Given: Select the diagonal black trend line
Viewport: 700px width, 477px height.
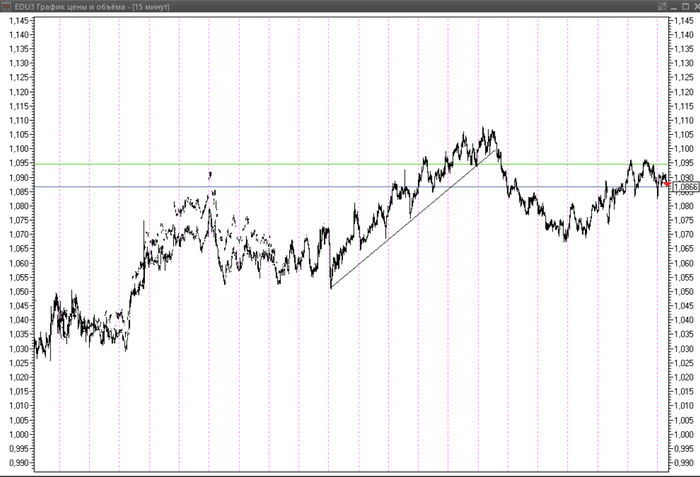Looking at the screenshot, I should pyautogui.click(x=413, y=219).
